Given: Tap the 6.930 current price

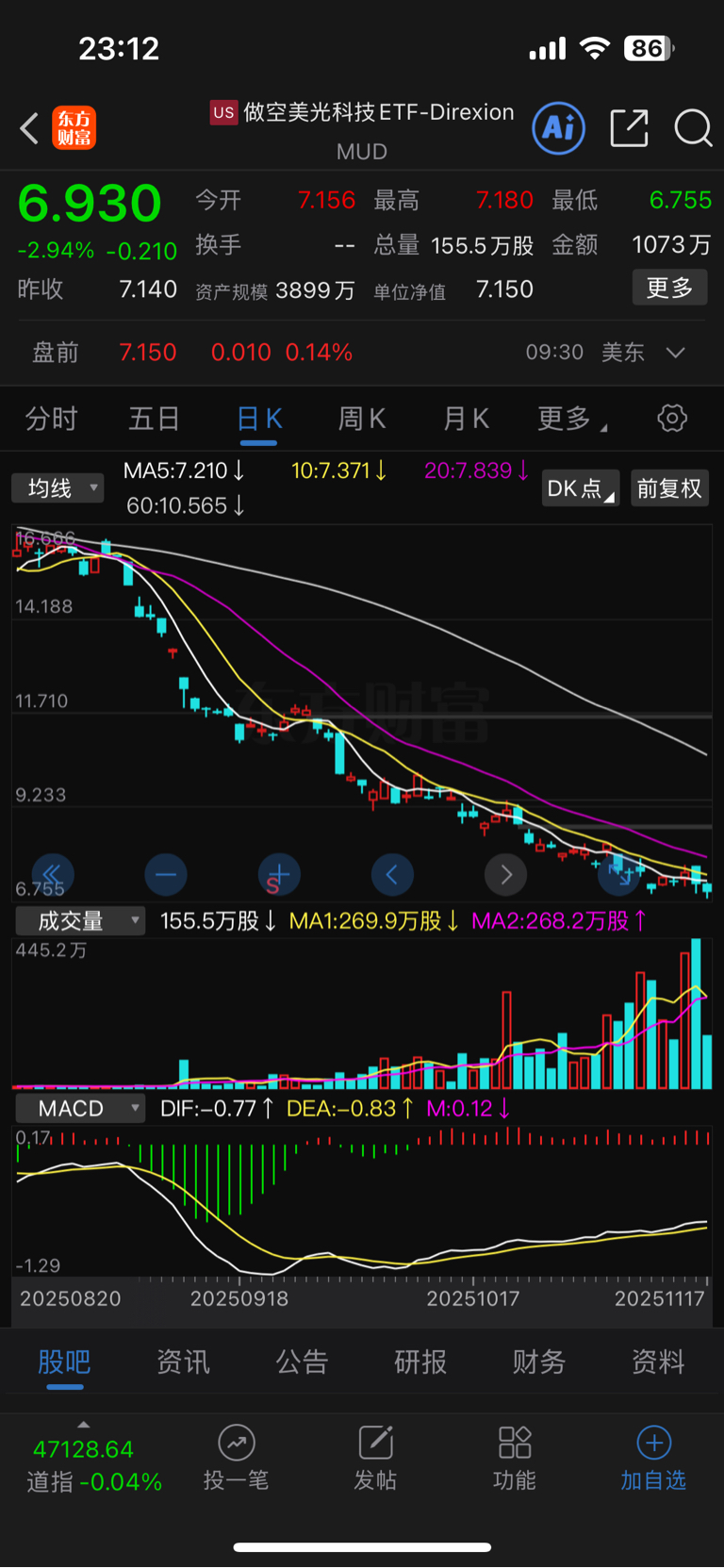Looking at the screenshot, I should pos(90,204).
